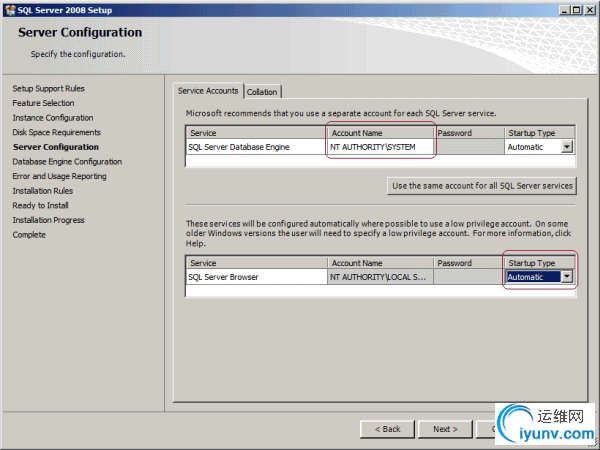Click Server Configuration step in sidebar

56,147
